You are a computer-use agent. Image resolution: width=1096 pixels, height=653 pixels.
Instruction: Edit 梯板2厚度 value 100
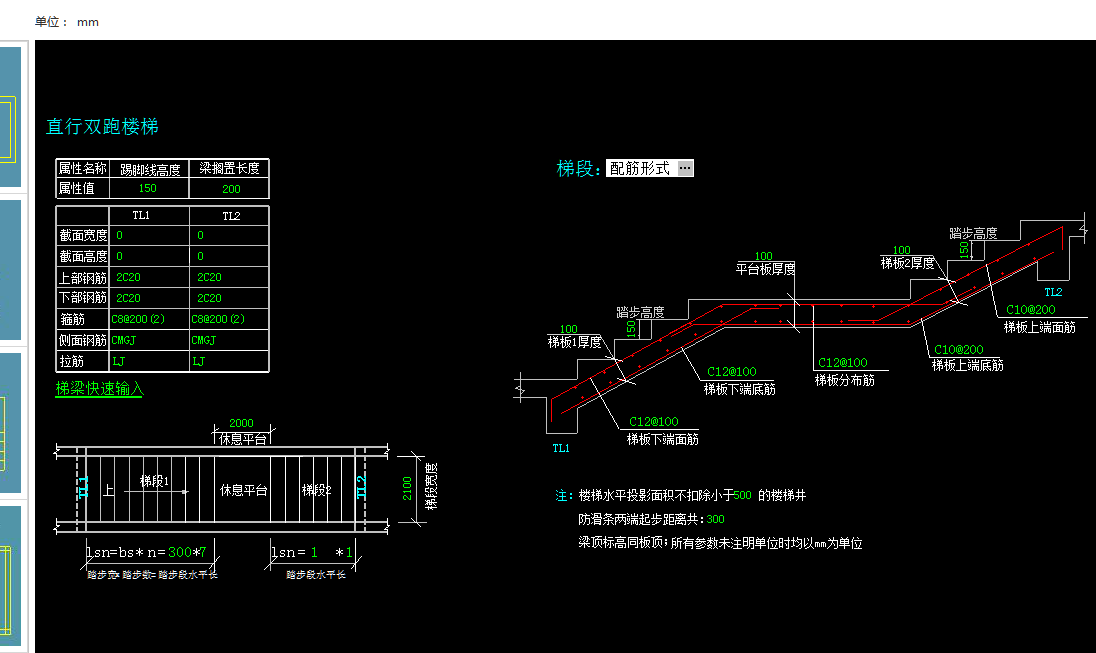click(x=902, y=250)
